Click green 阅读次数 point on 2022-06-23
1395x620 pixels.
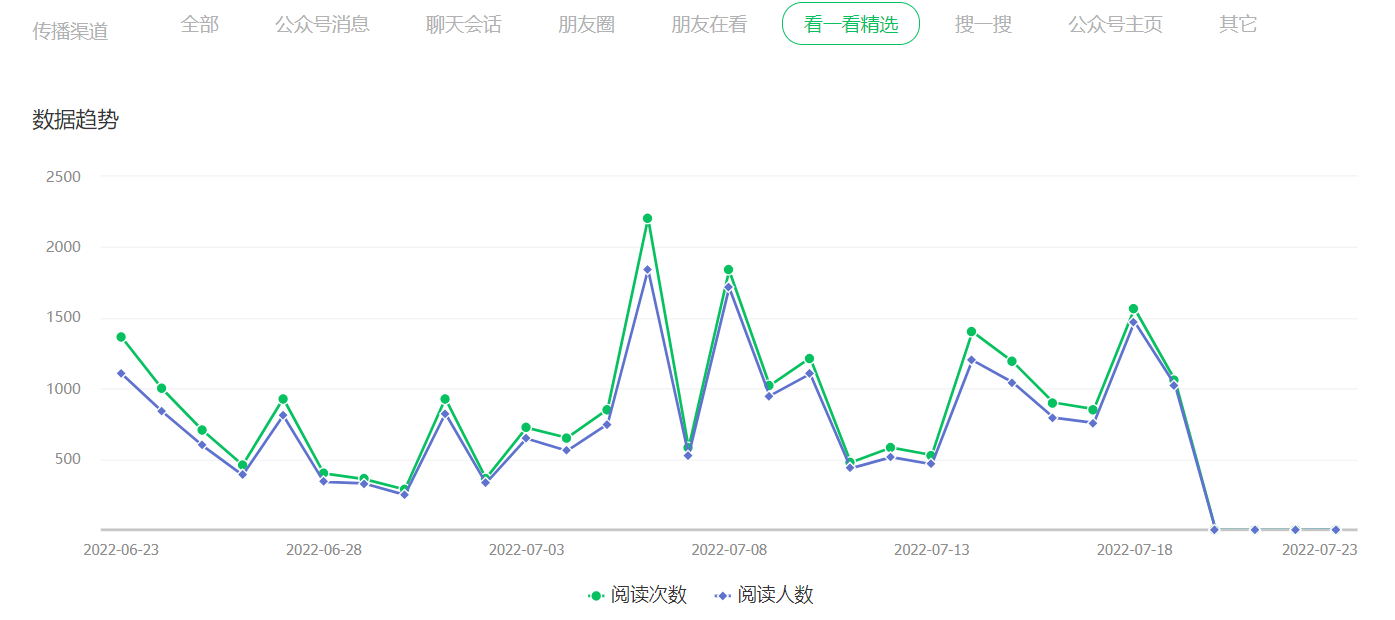pyautogui.click(x=121, y=337)
